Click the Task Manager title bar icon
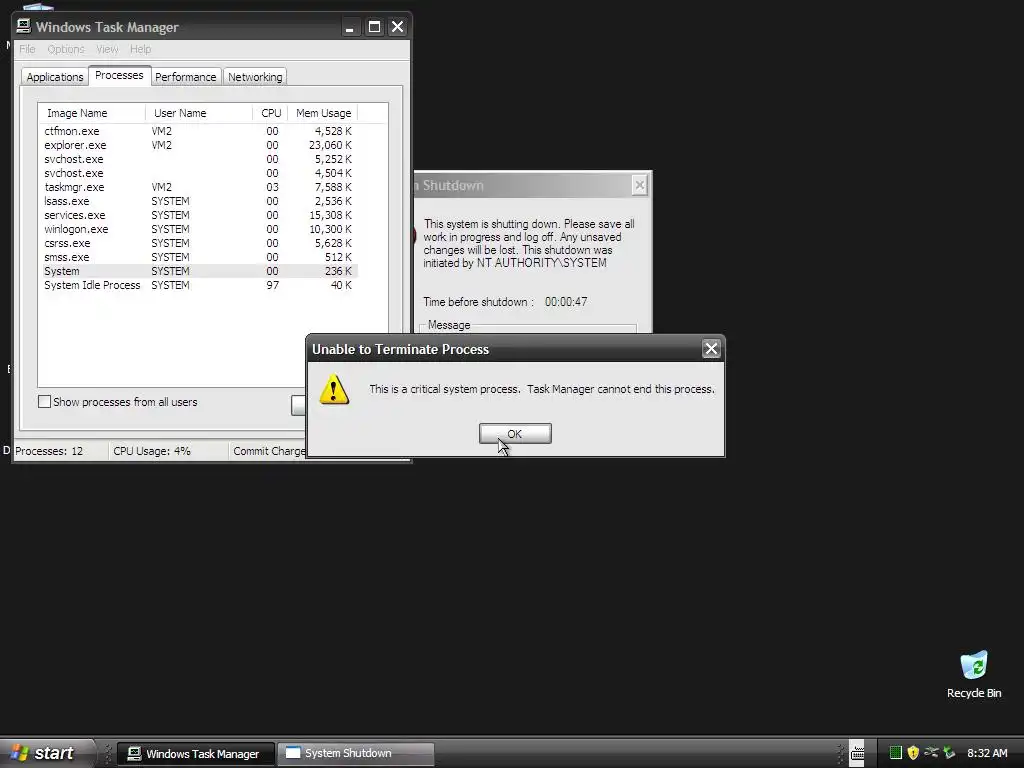 click(24, 26)
